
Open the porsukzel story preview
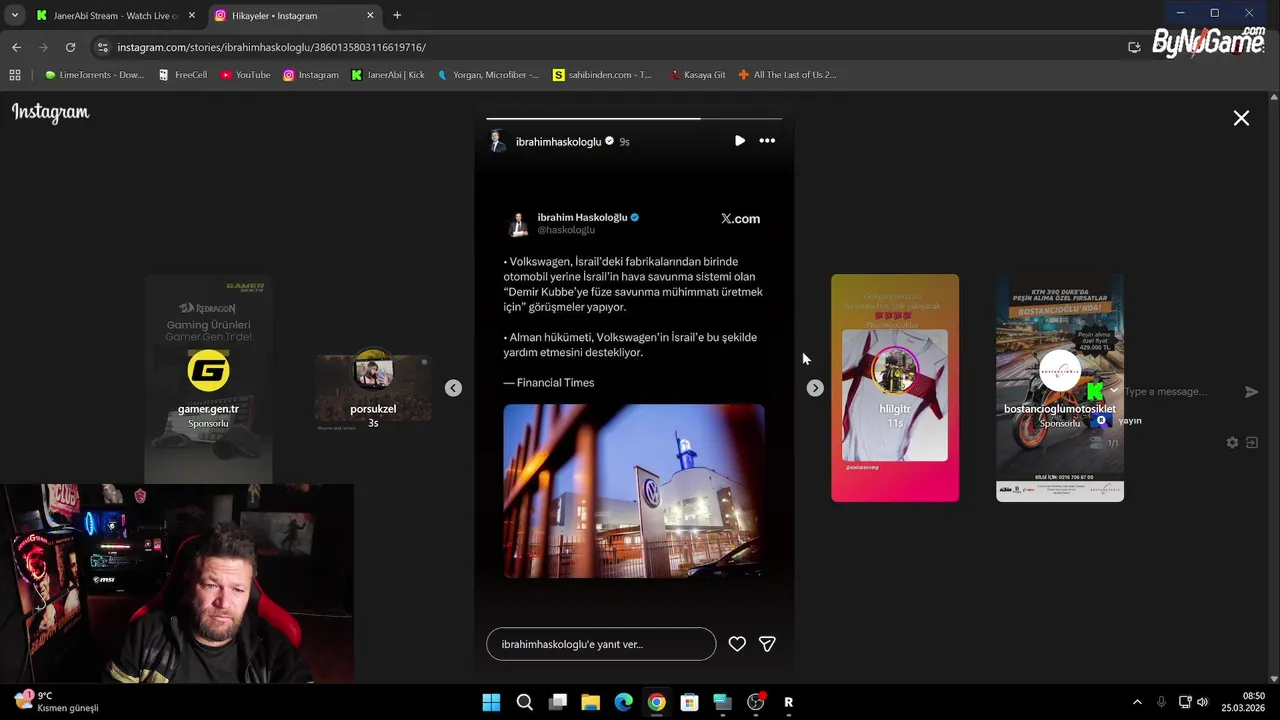pyautogui.click(x=373, y=388)
